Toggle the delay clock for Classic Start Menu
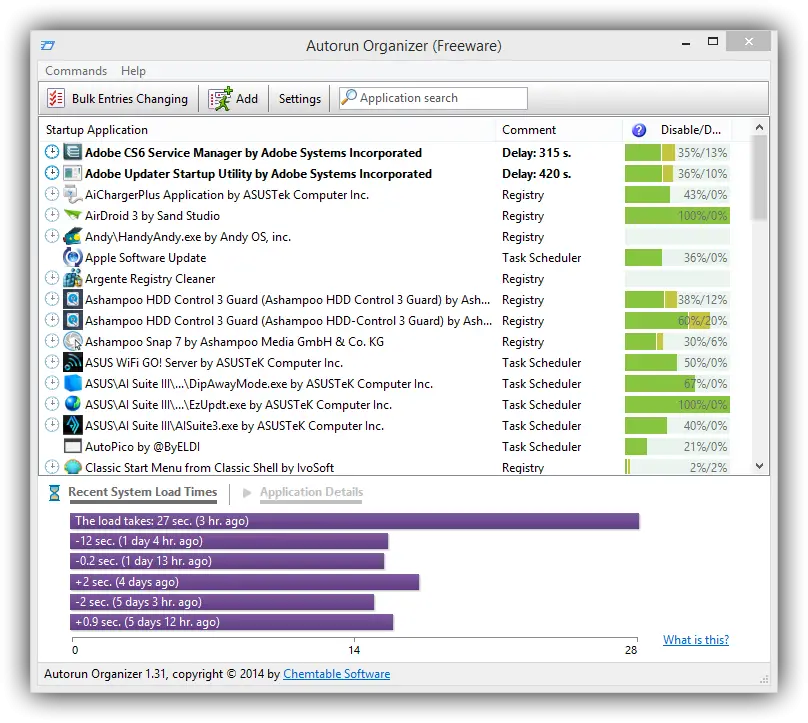The height and width of the screenshot is (723, 808). coord(52,467)
